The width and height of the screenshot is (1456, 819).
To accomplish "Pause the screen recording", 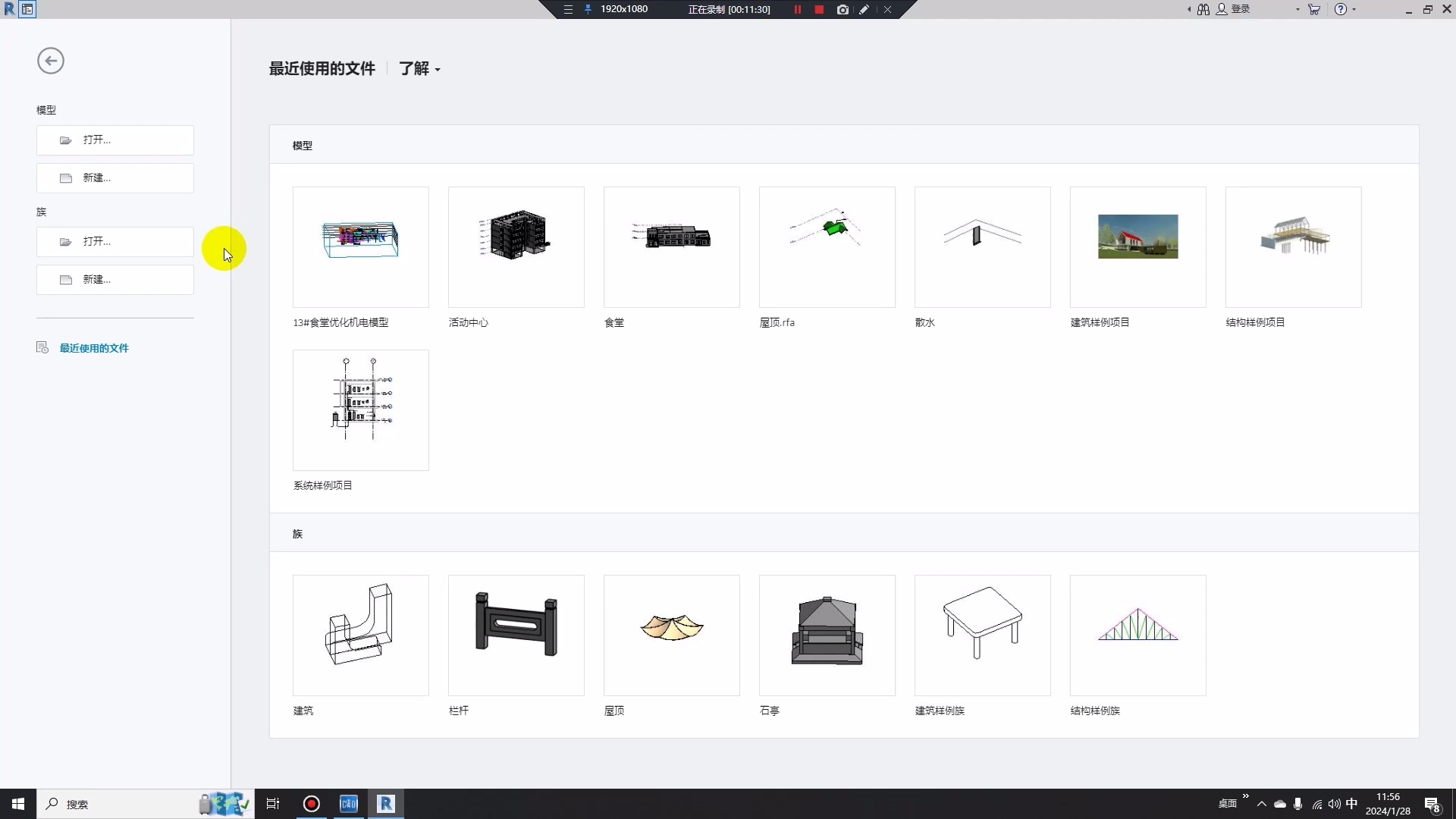I will 797,10.
